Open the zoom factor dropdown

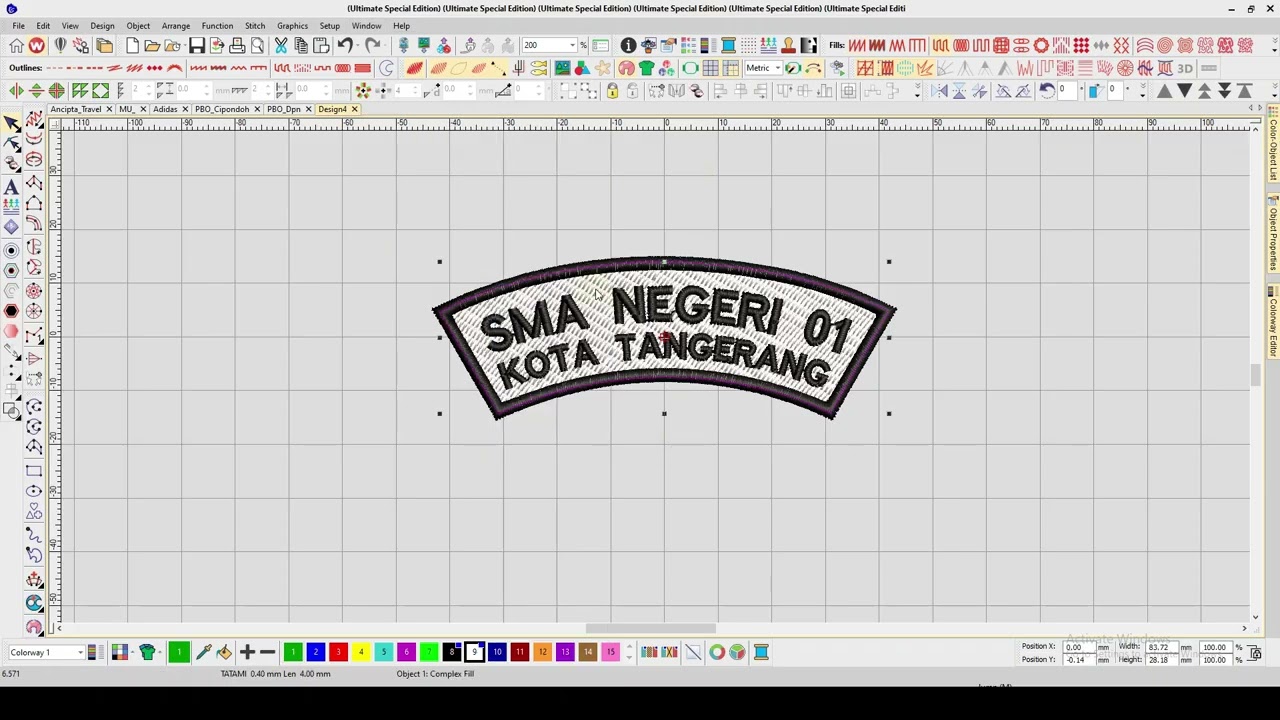pos(573,46)
